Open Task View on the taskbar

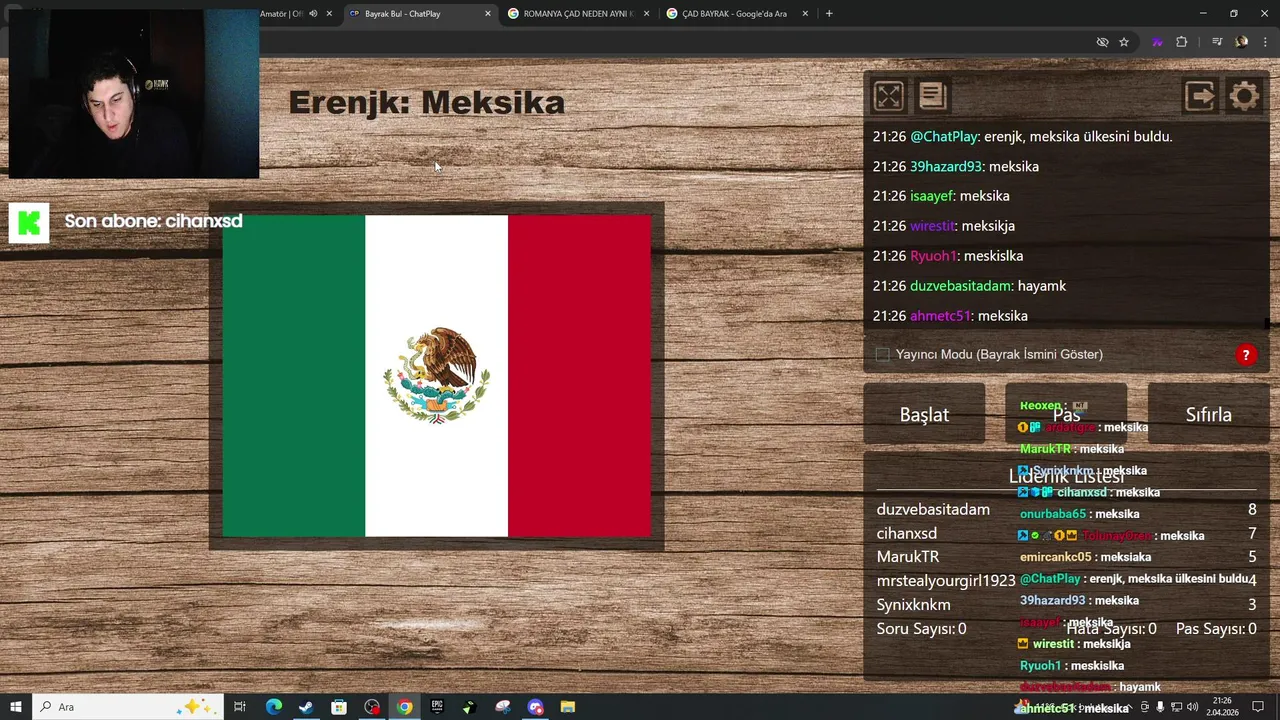click(x=240, y=707)
